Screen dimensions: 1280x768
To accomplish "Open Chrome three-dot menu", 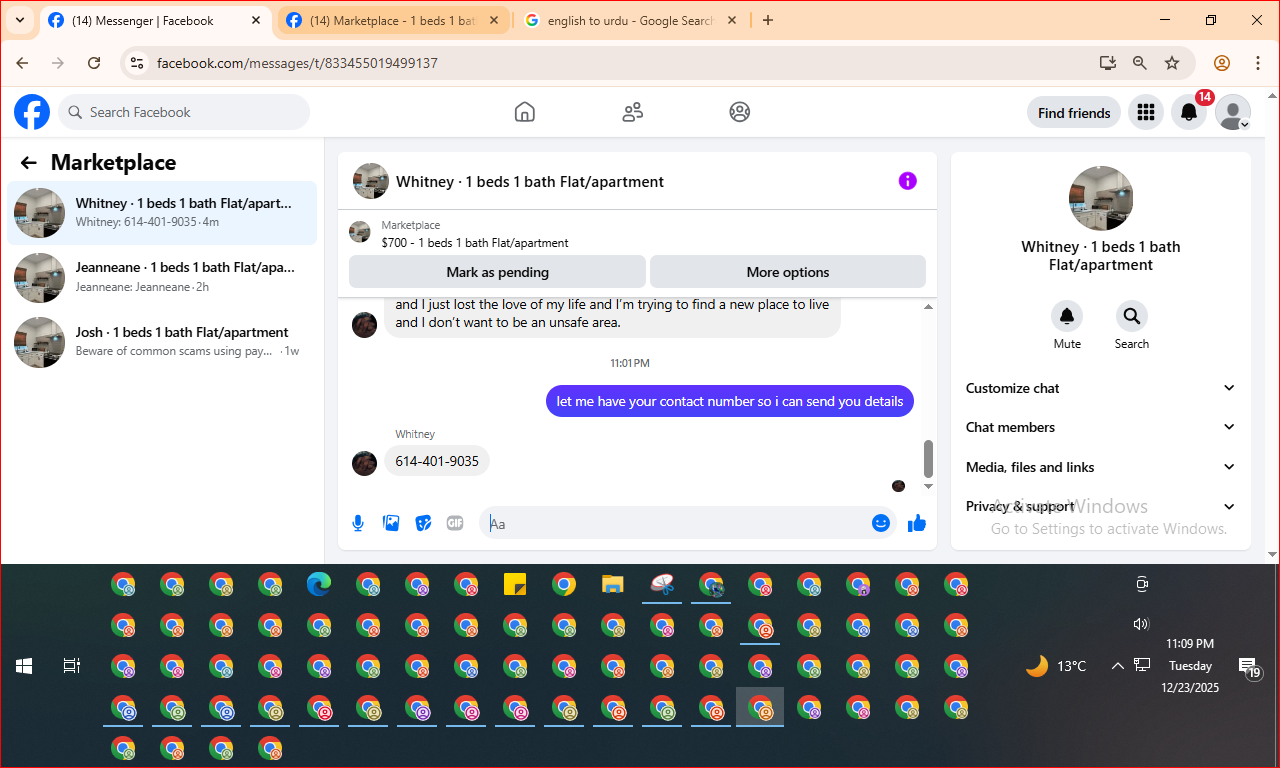I will 1258,63.
